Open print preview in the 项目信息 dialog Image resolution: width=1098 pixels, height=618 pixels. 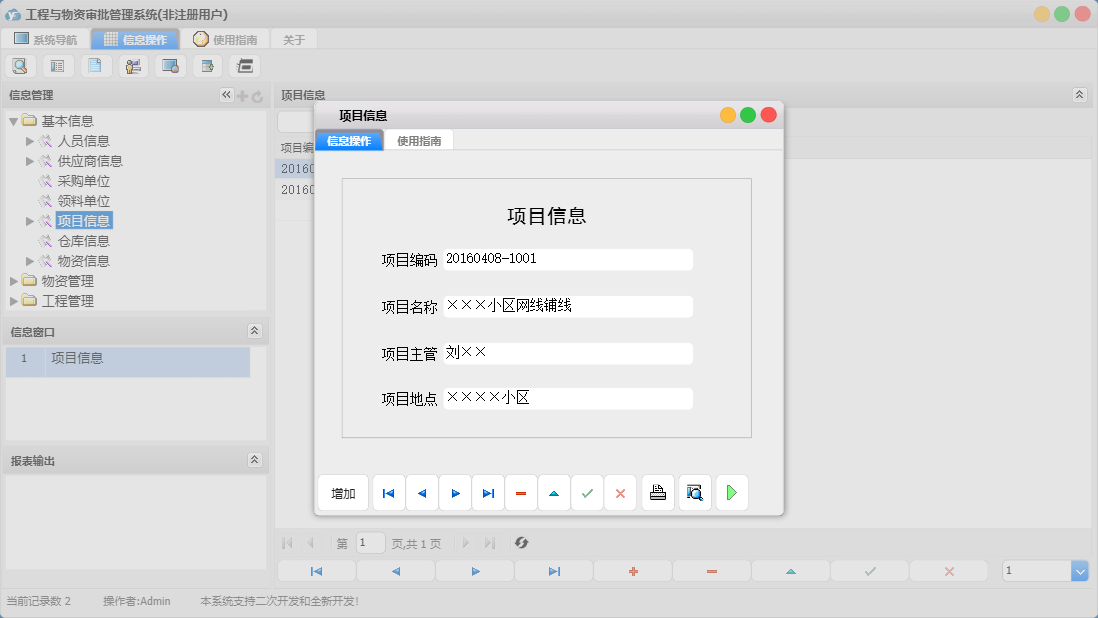[x=694, y=492]
